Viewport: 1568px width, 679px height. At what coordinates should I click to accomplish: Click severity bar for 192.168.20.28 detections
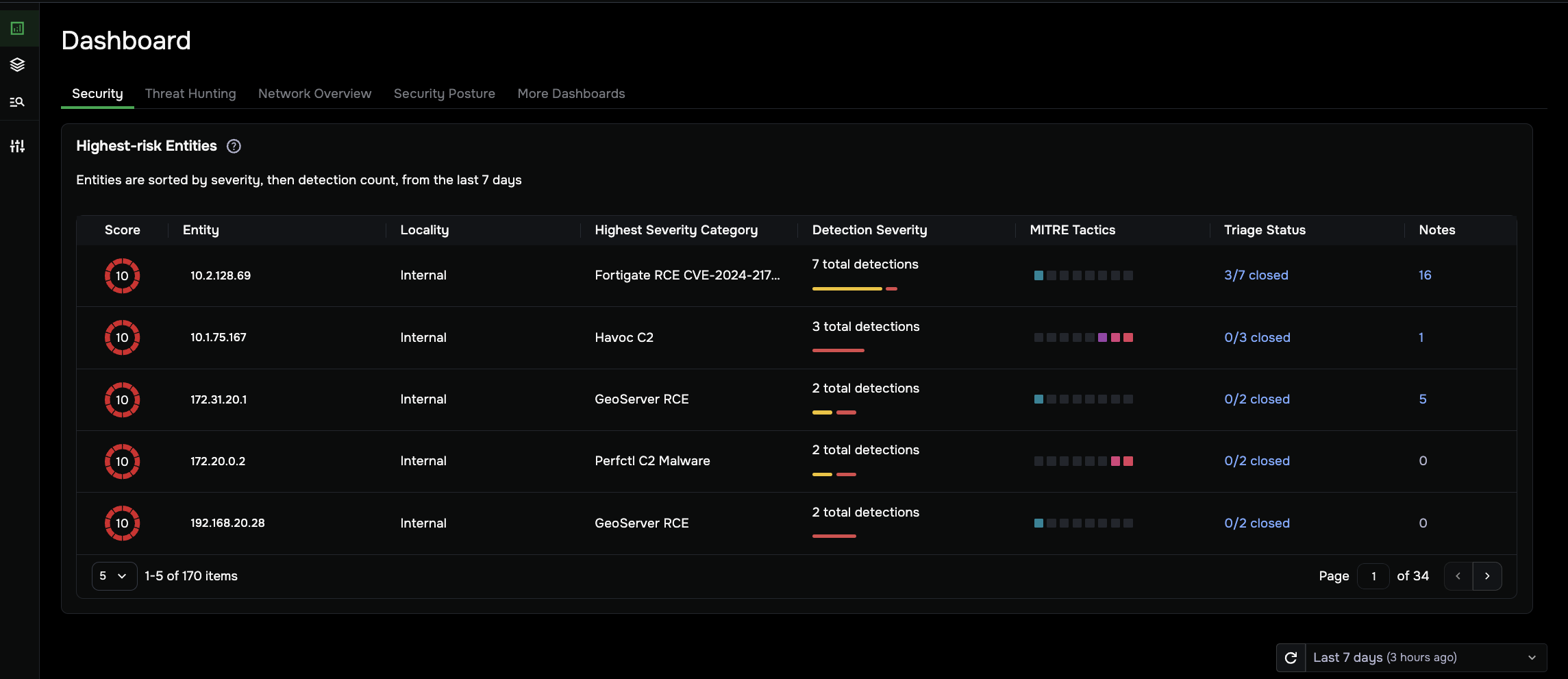click(834, 536)
